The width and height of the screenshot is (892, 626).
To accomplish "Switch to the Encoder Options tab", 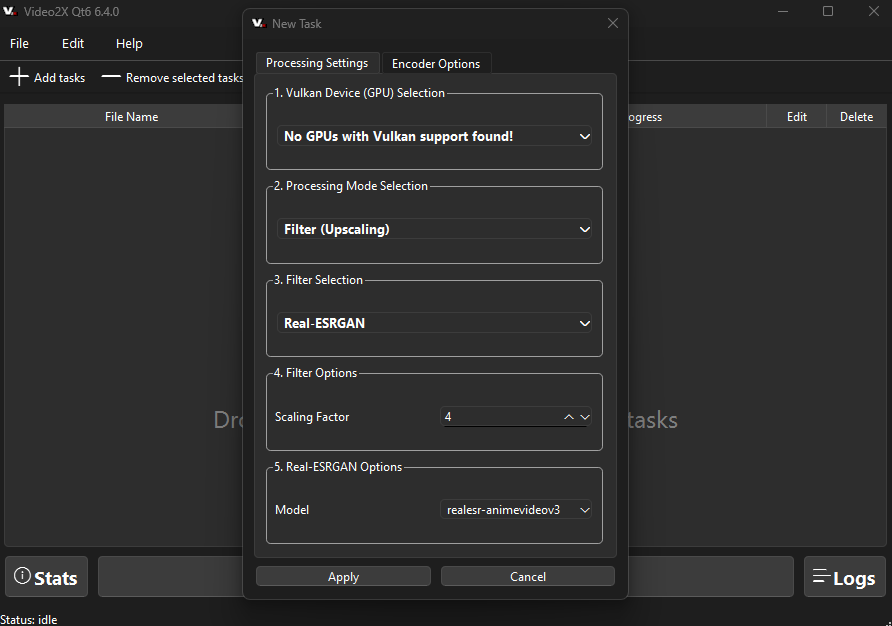I will [x=435, y=64].
